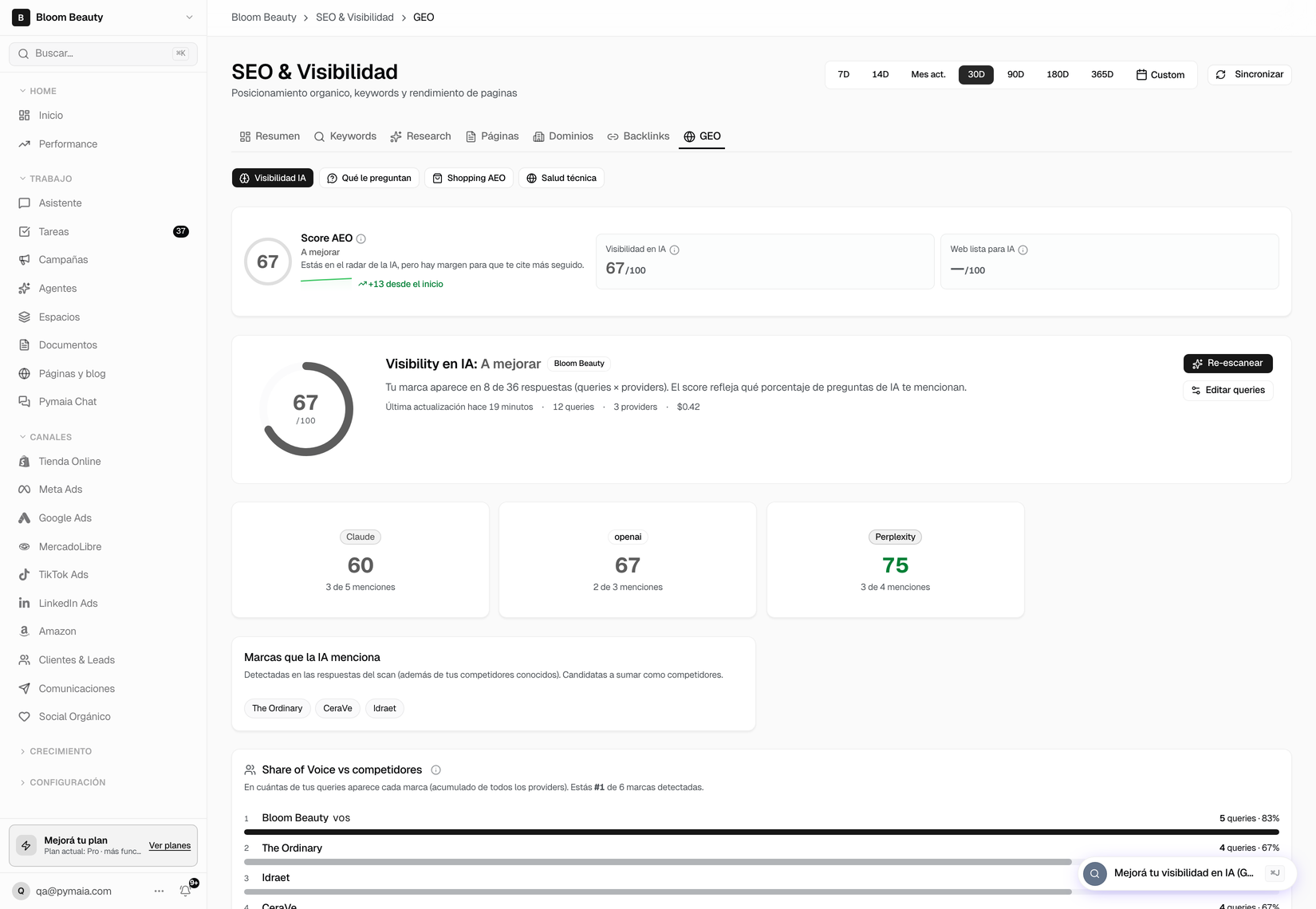The height and width of the screenshot is (909, 1316).
Task: Open Documentos file icon
Action: pos(24,345)
